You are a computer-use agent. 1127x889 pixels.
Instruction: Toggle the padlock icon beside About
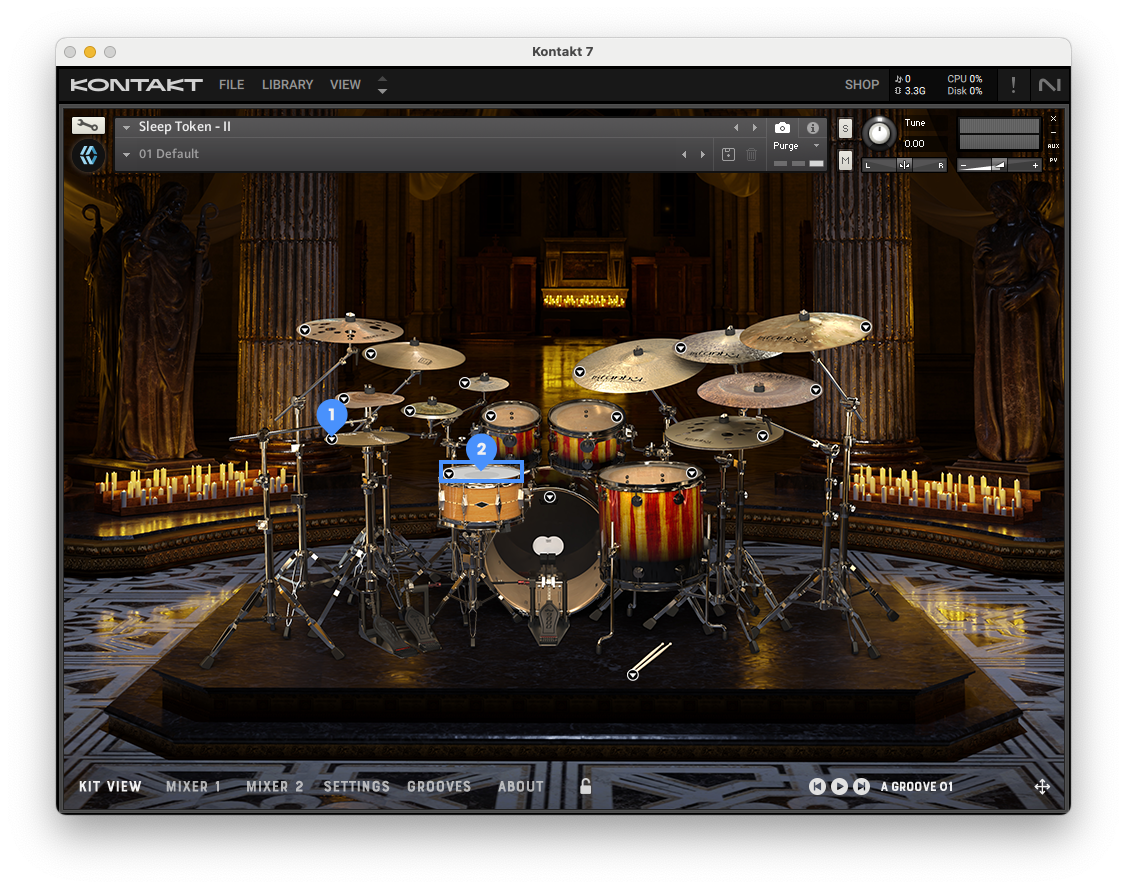[x=586, y=786]
